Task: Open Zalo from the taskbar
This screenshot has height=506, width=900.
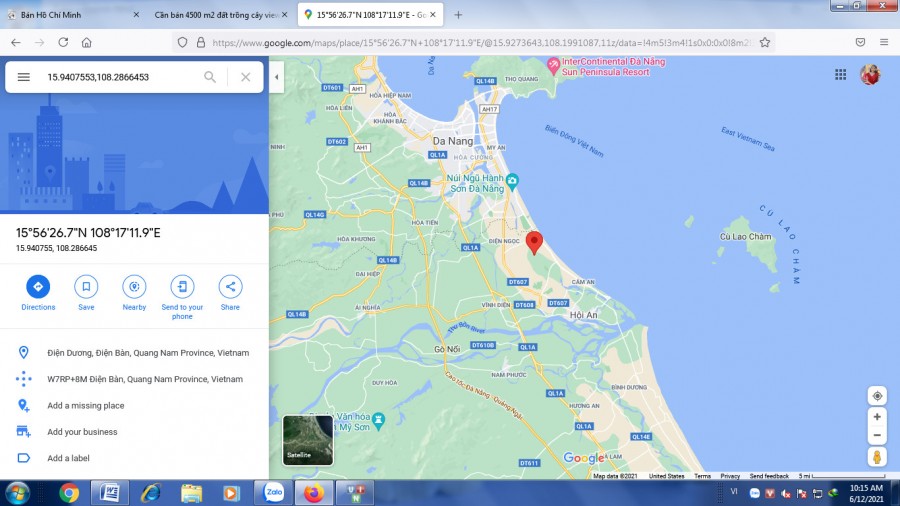Action: tap(273, 492)
